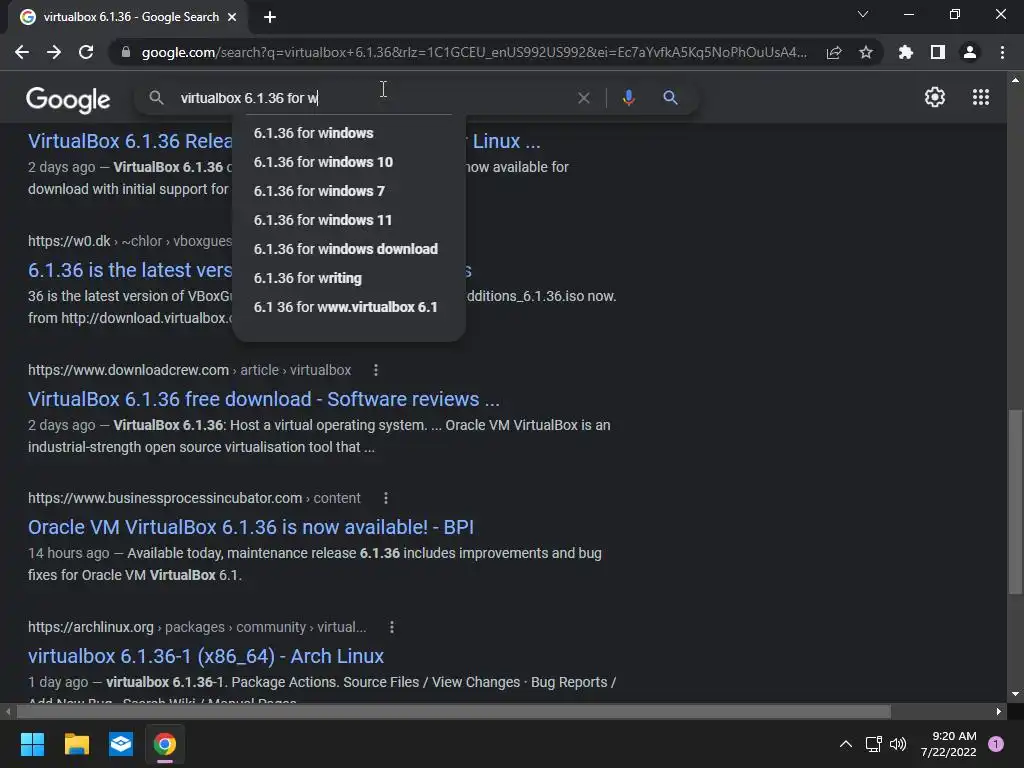Open the Chrome profile menu
1024x768 pixels.
tap(970, 52)
